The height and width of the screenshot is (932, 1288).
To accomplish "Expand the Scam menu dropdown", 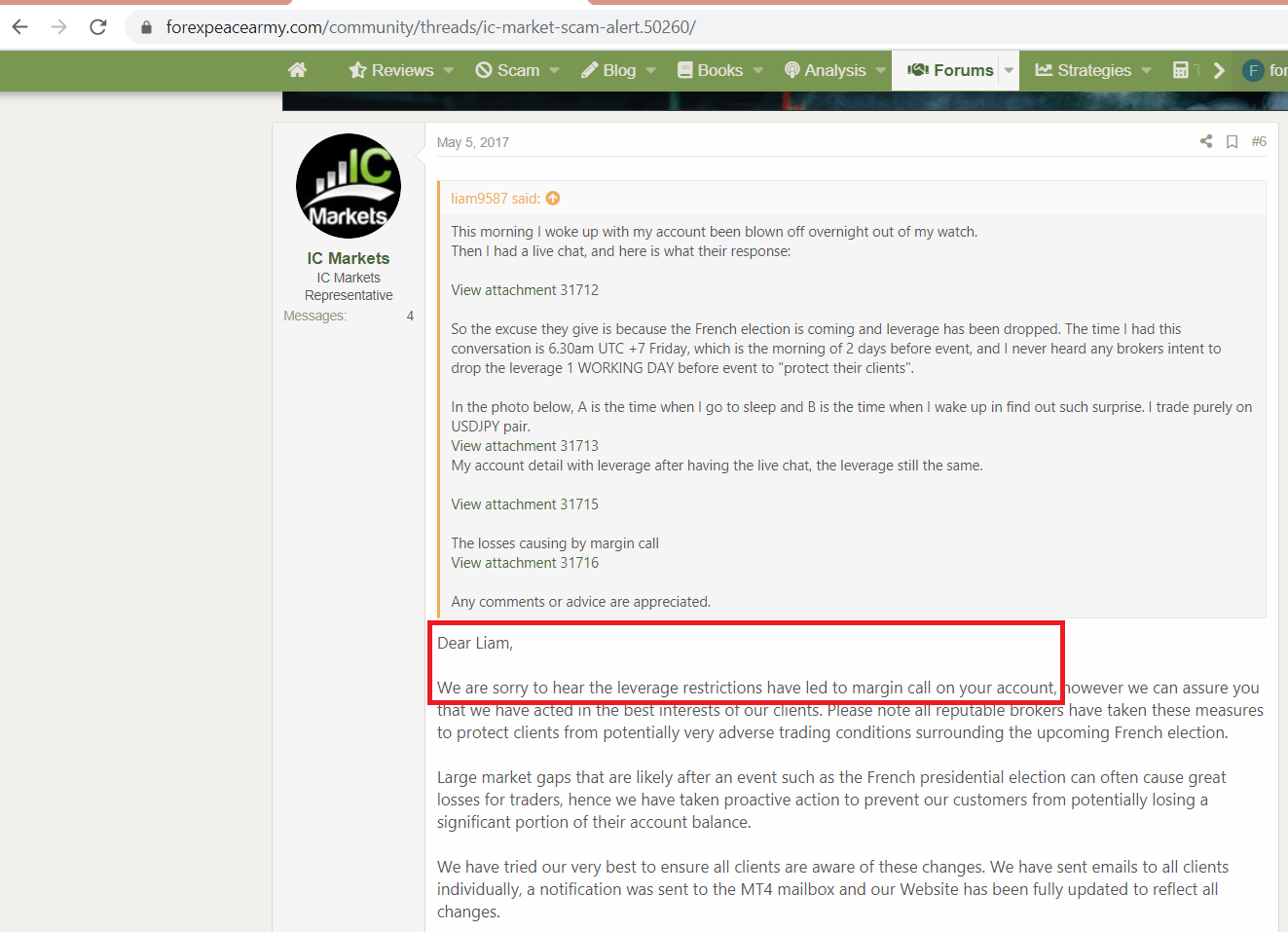I will click(x=555, y=70).
